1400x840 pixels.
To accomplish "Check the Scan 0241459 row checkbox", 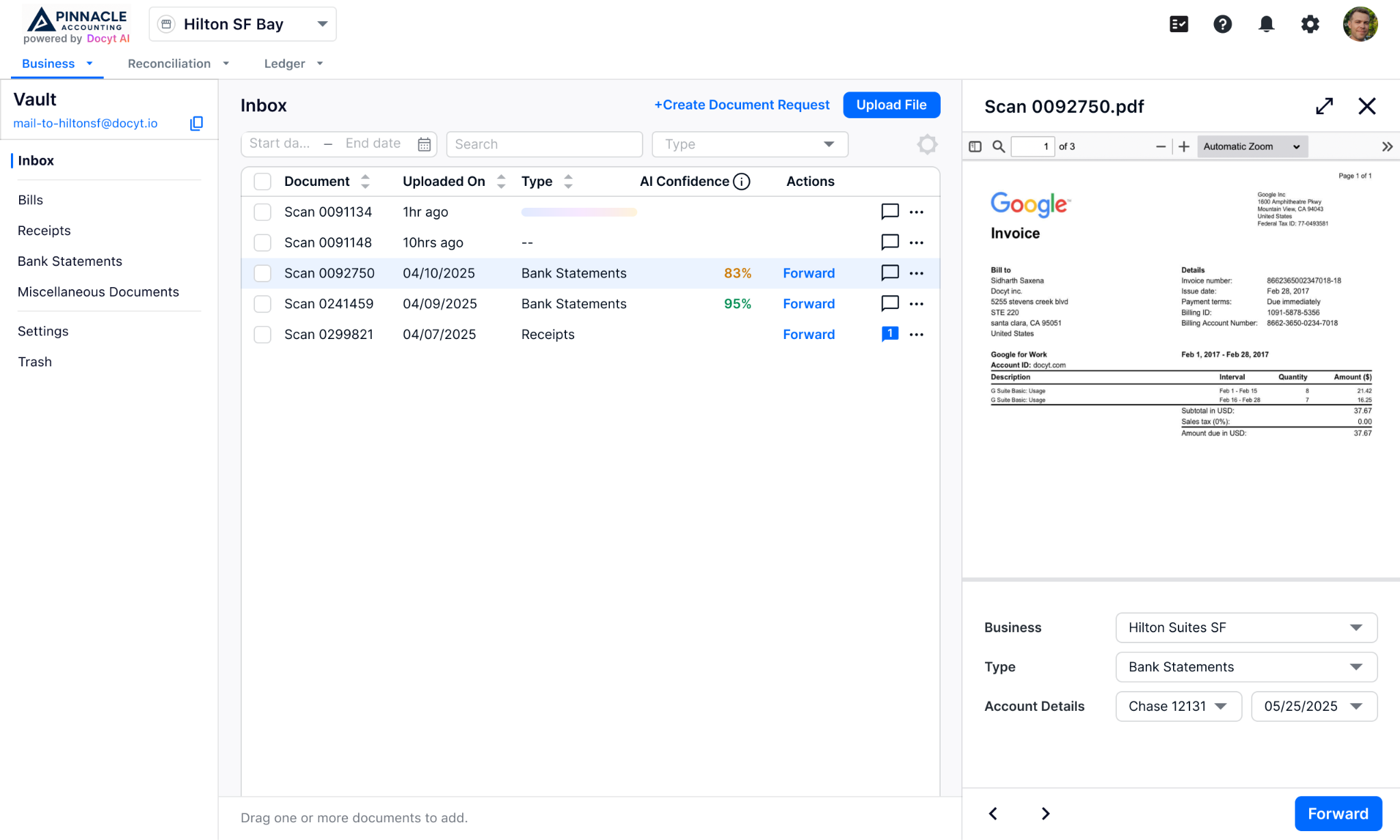I will pyautogui.click(x=262, y=303).
